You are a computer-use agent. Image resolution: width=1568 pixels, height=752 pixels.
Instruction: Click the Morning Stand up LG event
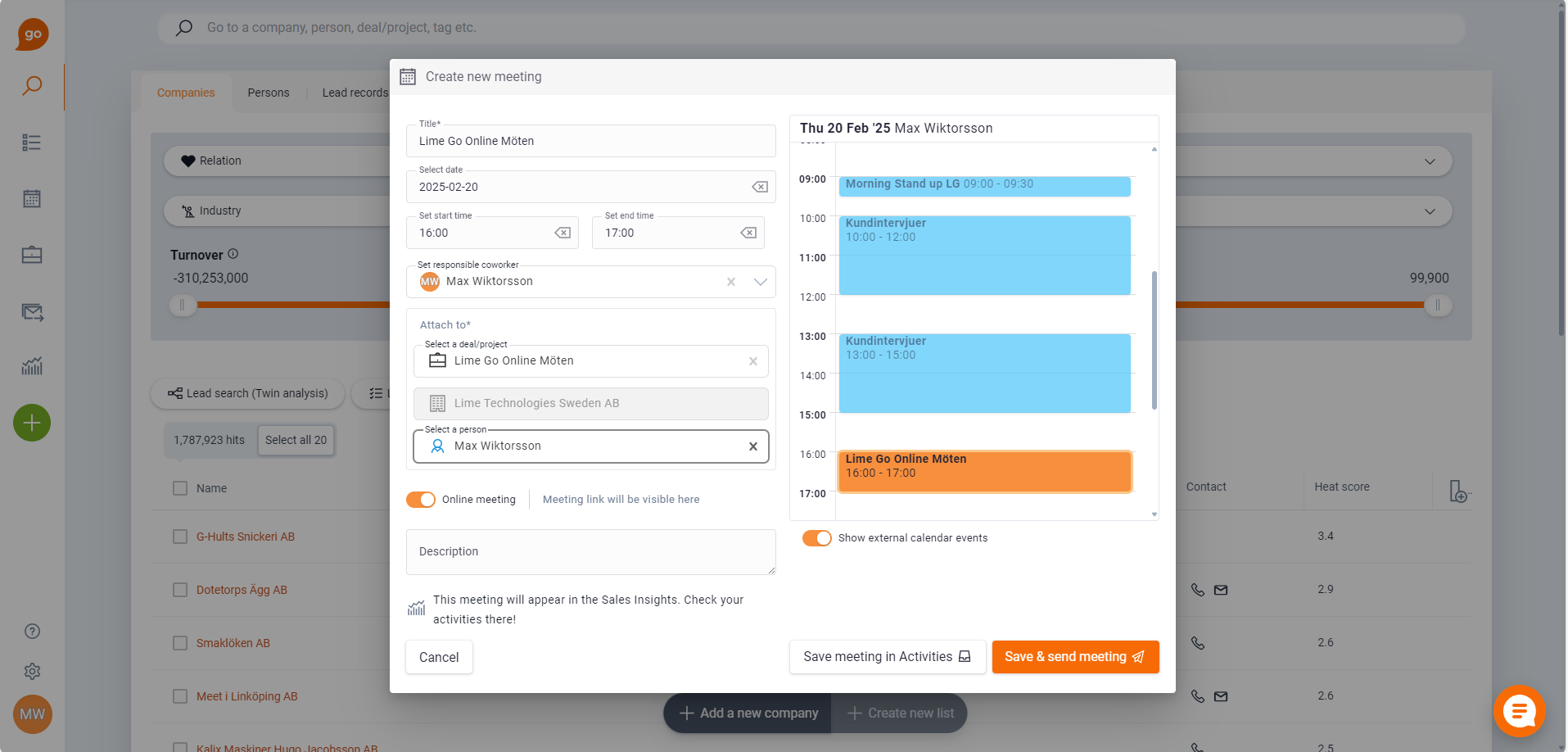pos(984,186)
